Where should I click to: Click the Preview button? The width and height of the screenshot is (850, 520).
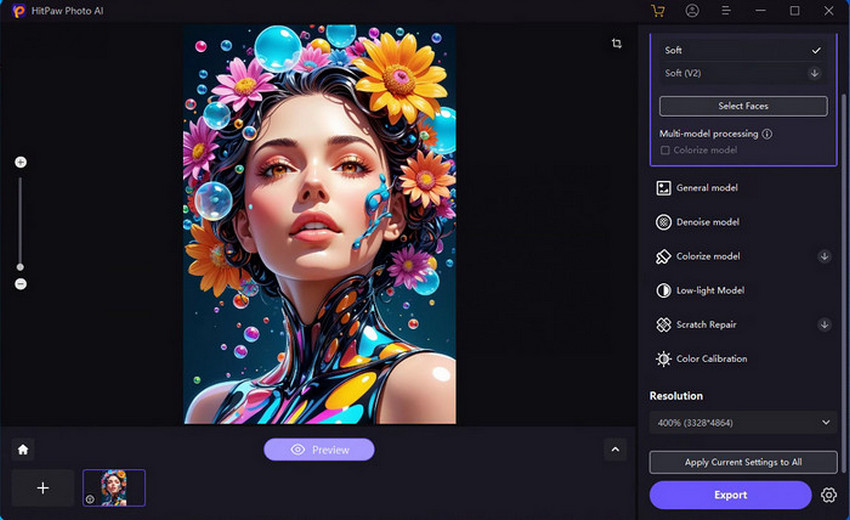tap(319, 450)
